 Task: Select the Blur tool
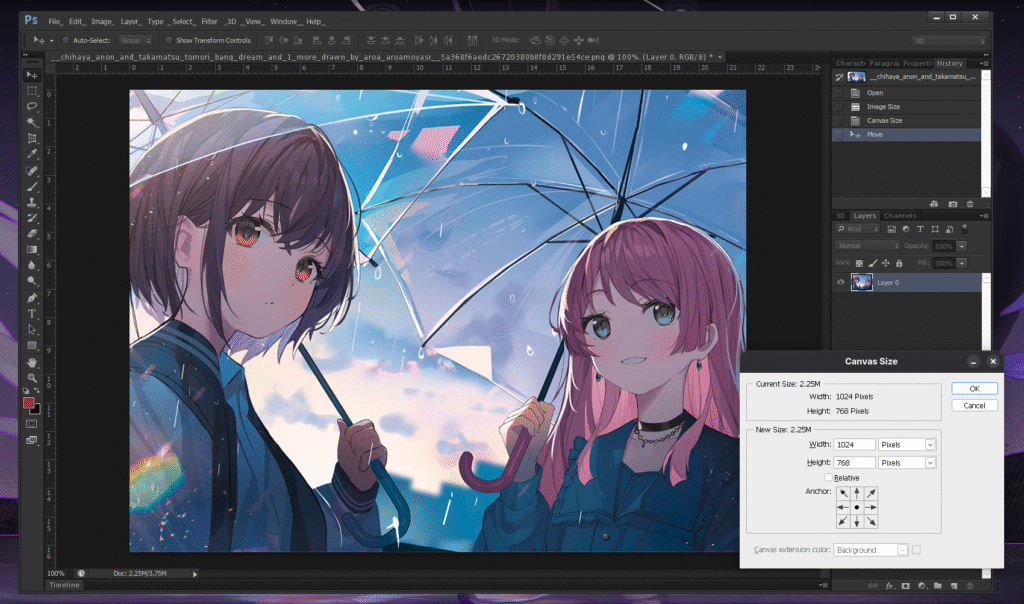click(31, 265)
